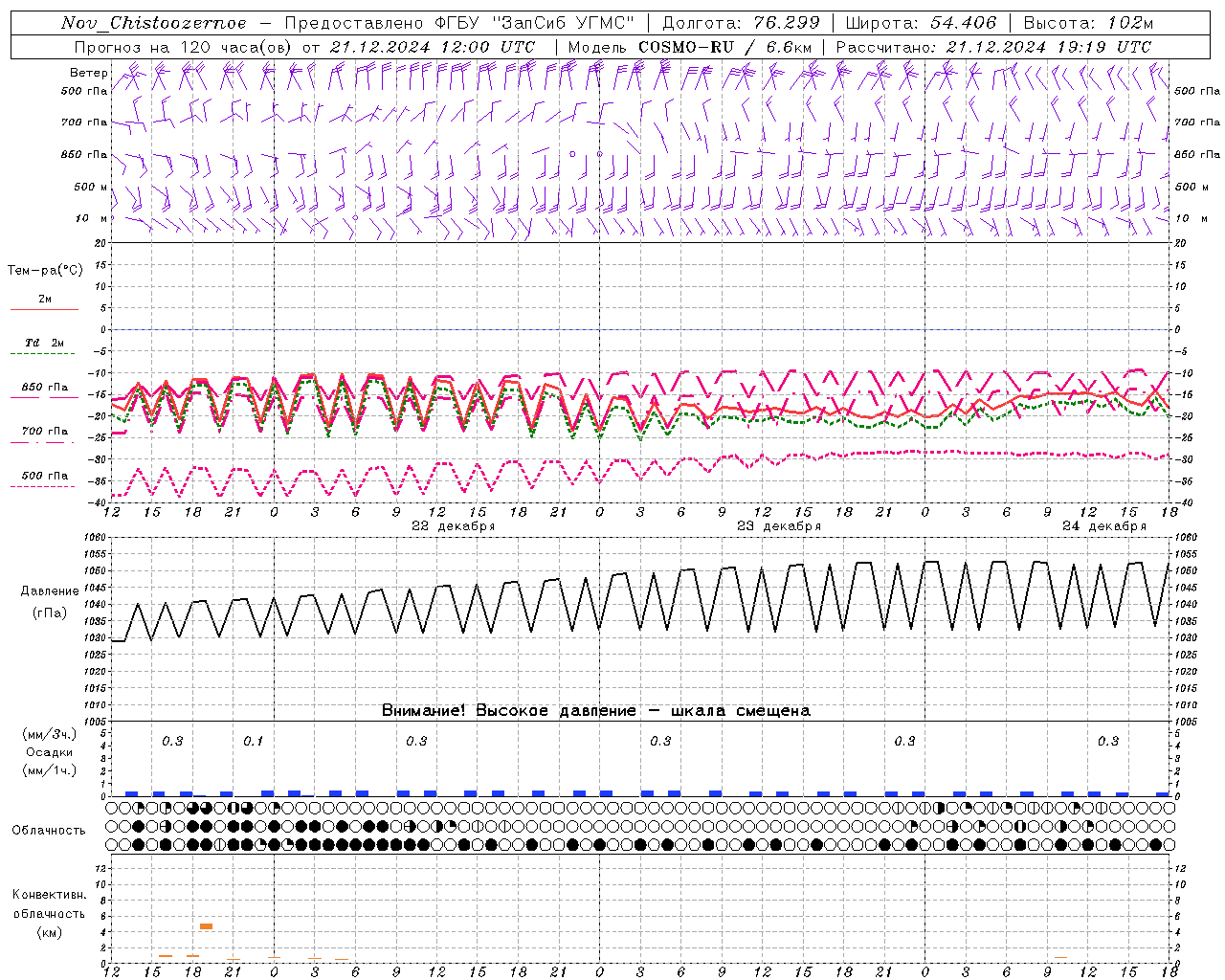This screenshot has width=1225, height=980.
Task: Click the calculation time 19:19 UTC
Action: click(x=1102, y=47)
